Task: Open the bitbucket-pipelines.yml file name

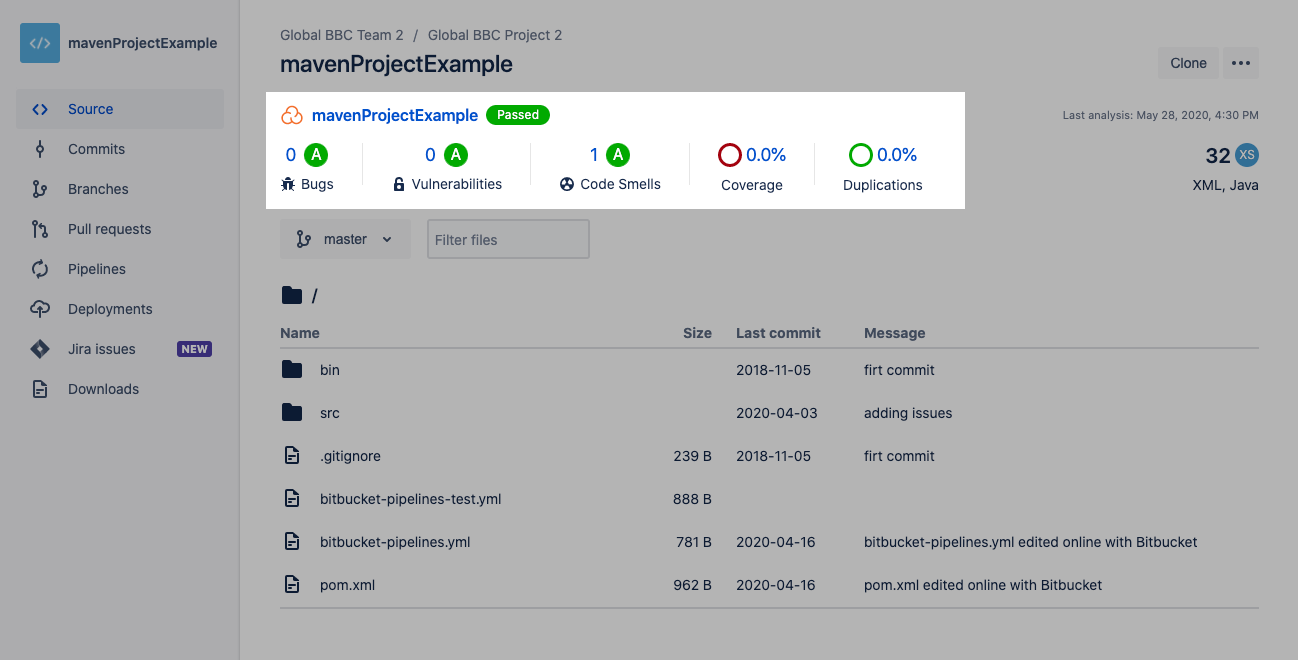Action: pos(395,542)
